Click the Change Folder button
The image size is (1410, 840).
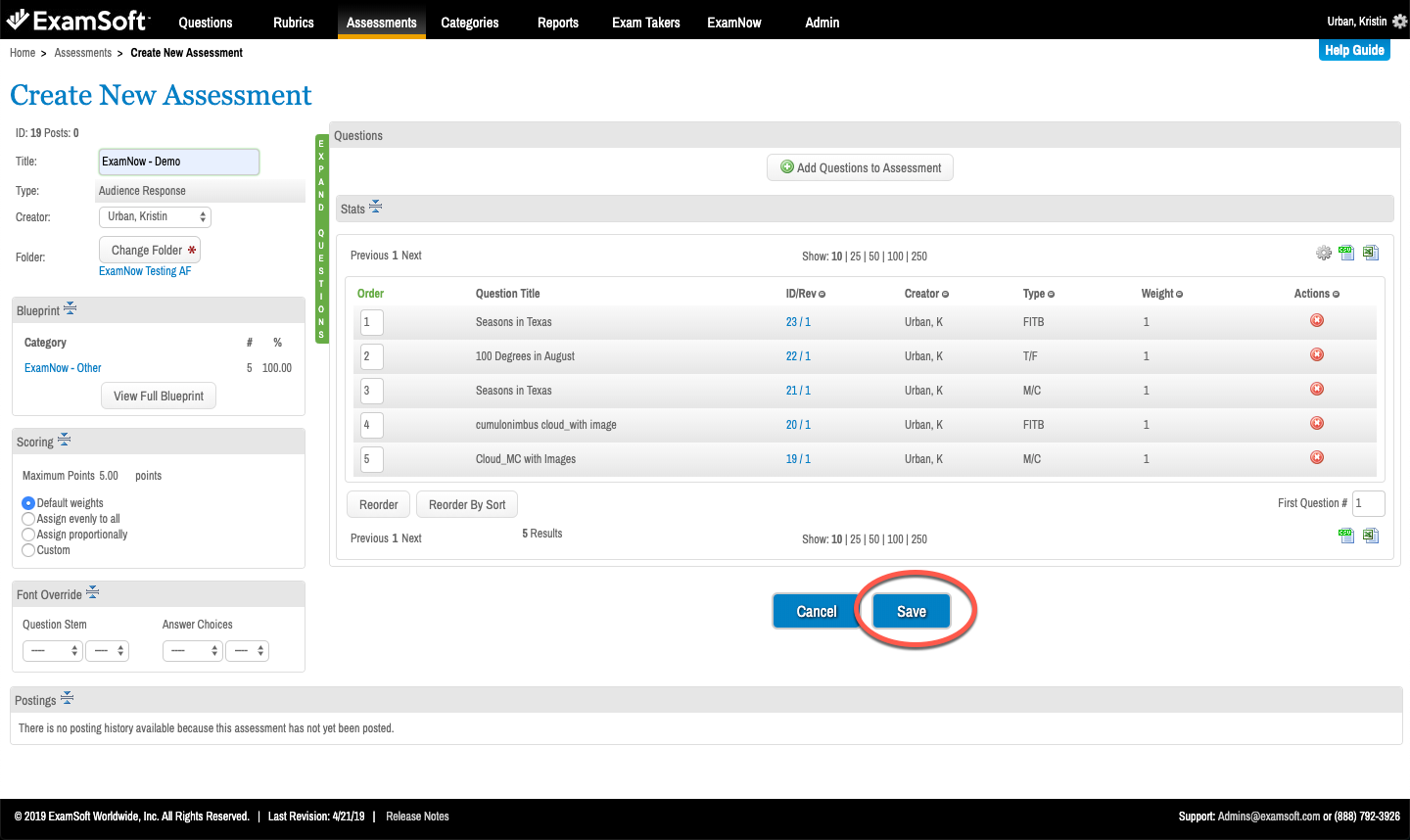[x=150, y=250]
